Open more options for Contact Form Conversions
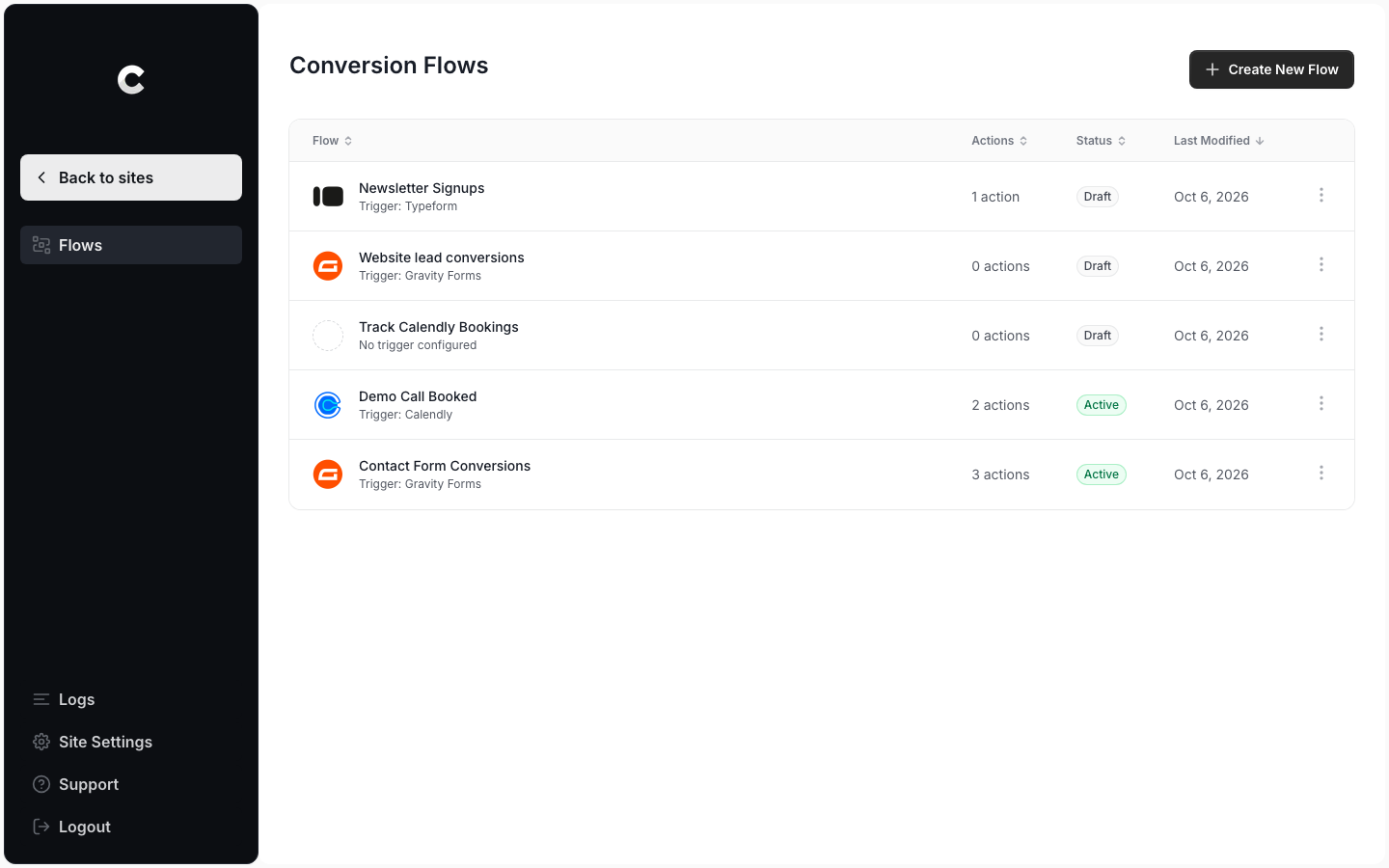Viewport: 1389px width, 868px height. pyautogui.click(x=1321, y=474)
